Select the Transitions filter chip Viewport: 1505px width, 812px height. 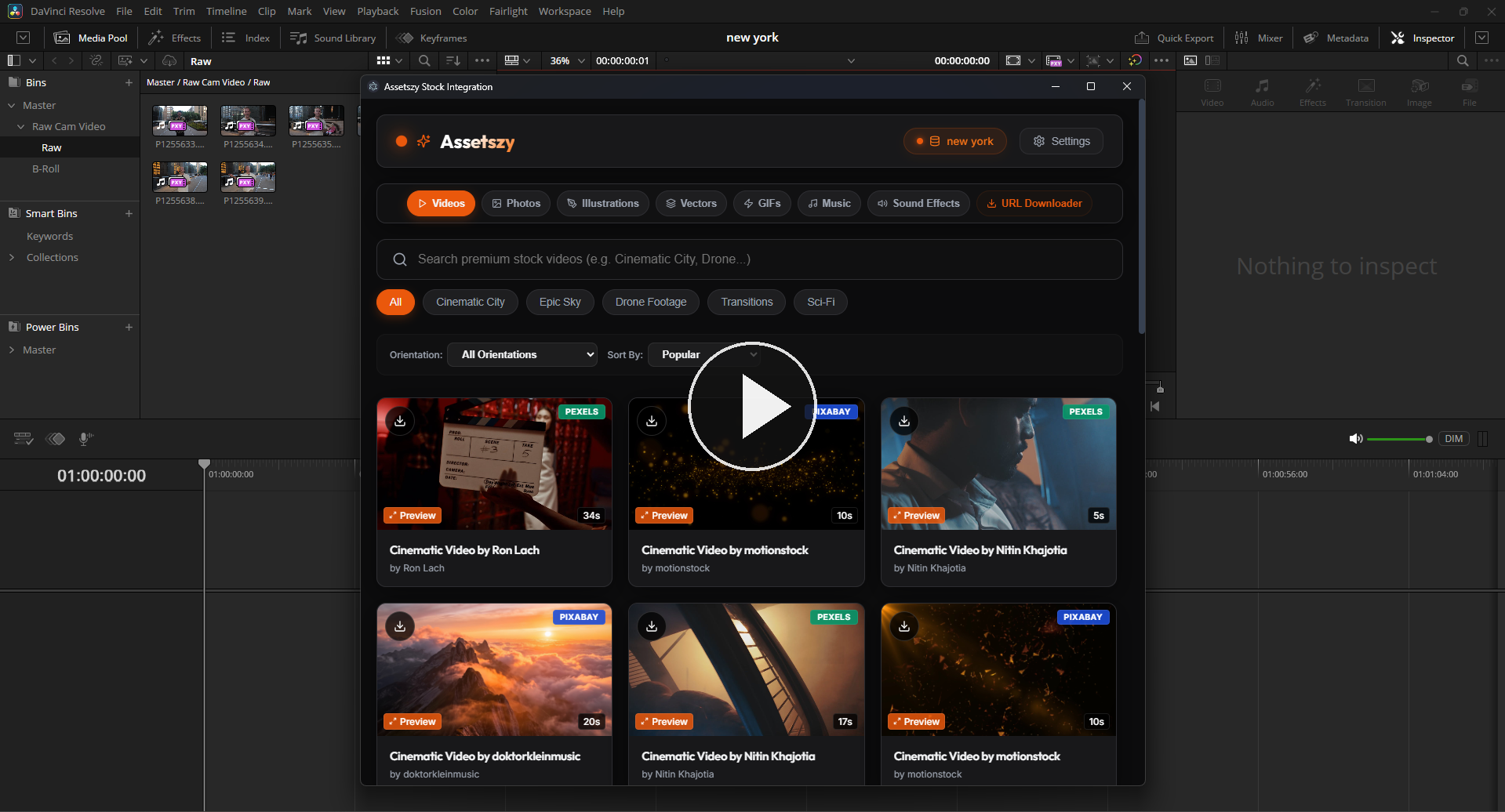pyautogui.click(x=747, y=302)
